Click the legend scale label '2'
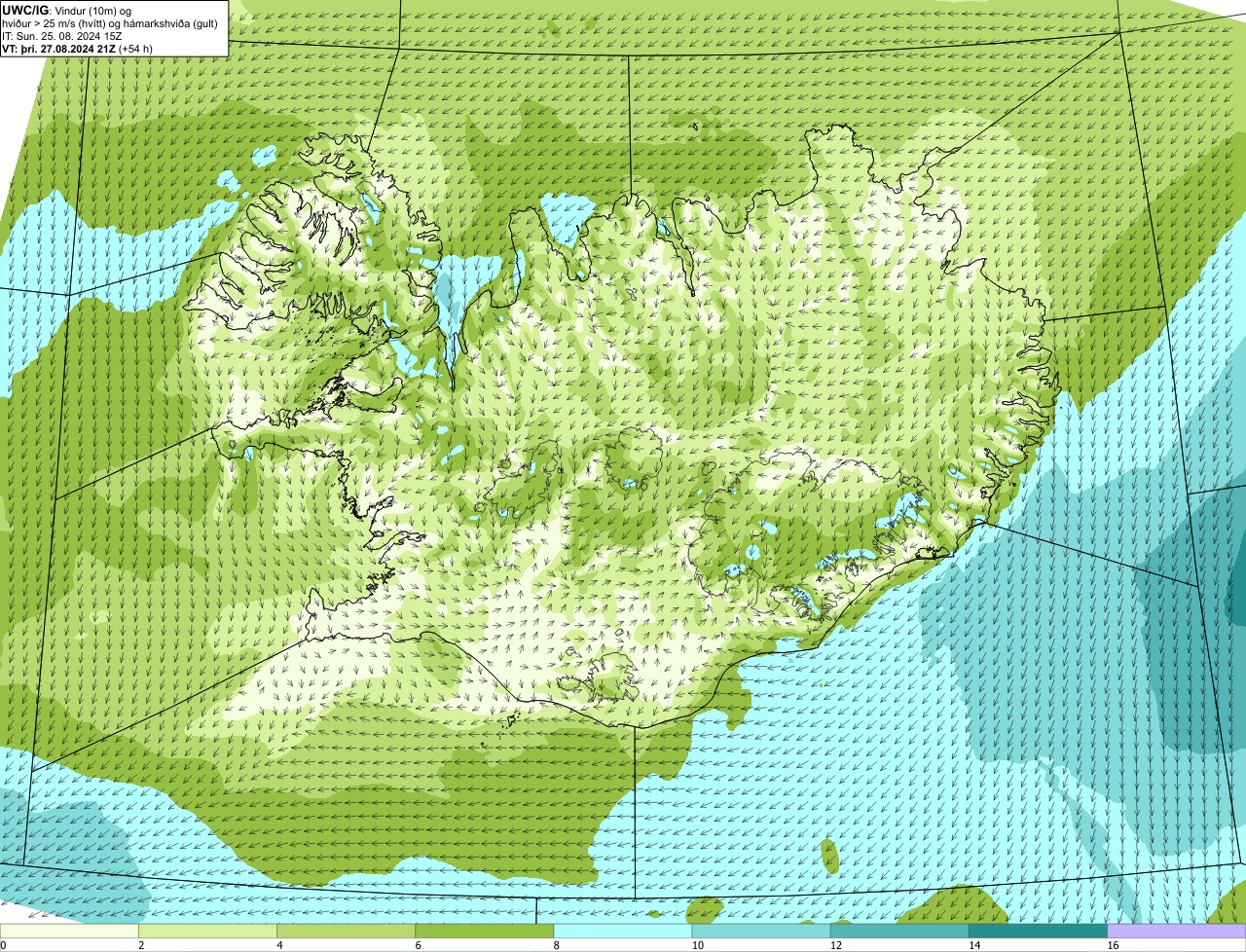Screen dimensions: 1246x952 point(141,945)
